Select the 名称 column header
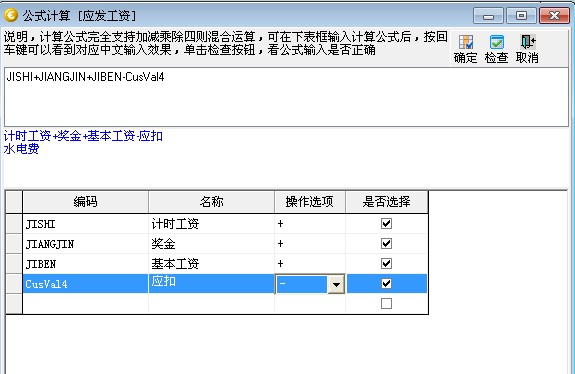This screenshot has height=374, width=575. point(212,202)
